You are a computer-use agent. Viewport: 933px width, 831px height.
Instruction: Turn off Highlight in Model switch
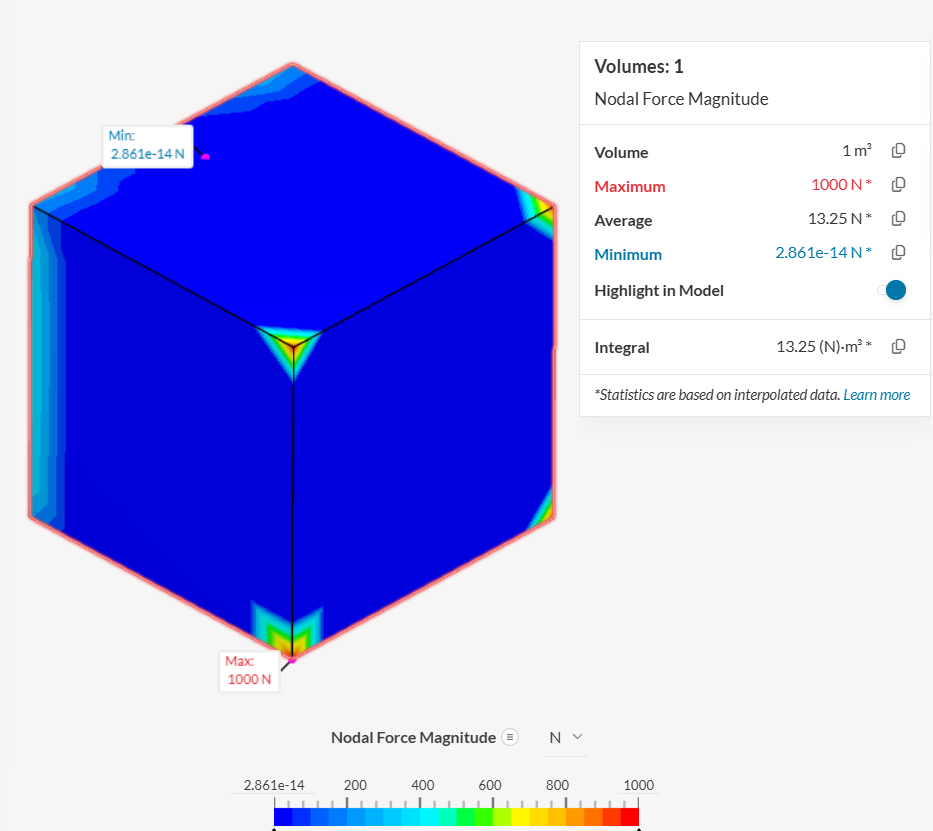click(x=892, y=290)
